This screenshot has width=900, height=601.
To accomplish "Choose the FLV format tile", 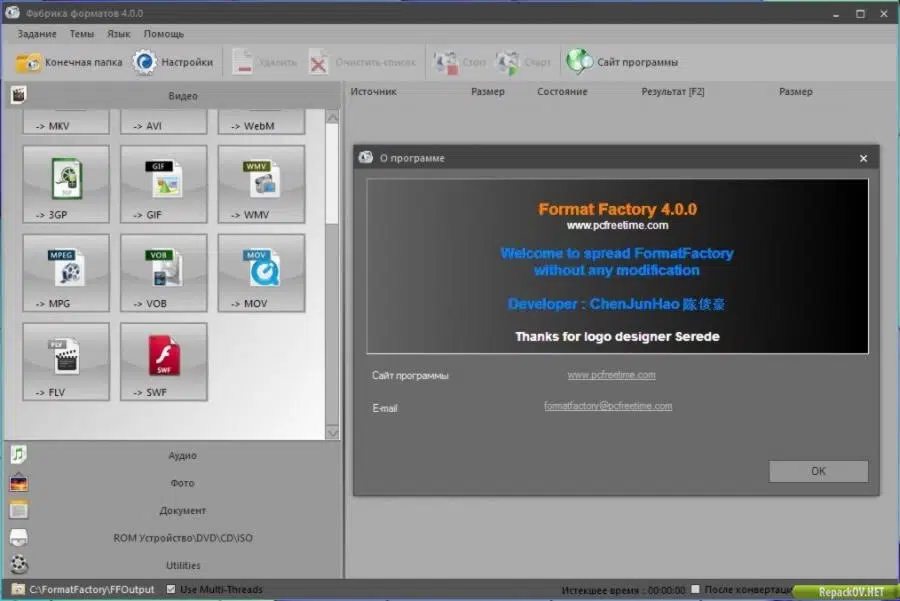I will pos(66,362).
